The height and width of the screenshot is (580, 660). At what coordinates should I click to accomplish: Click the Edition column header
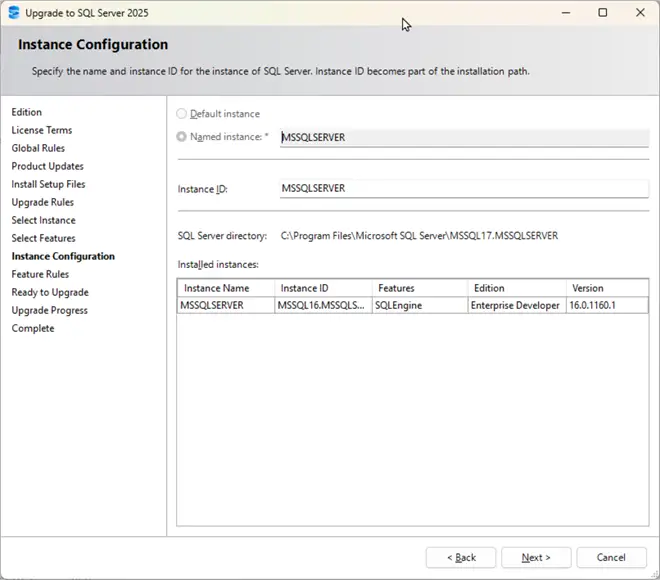pyautogui.click(x=517, y=288)
